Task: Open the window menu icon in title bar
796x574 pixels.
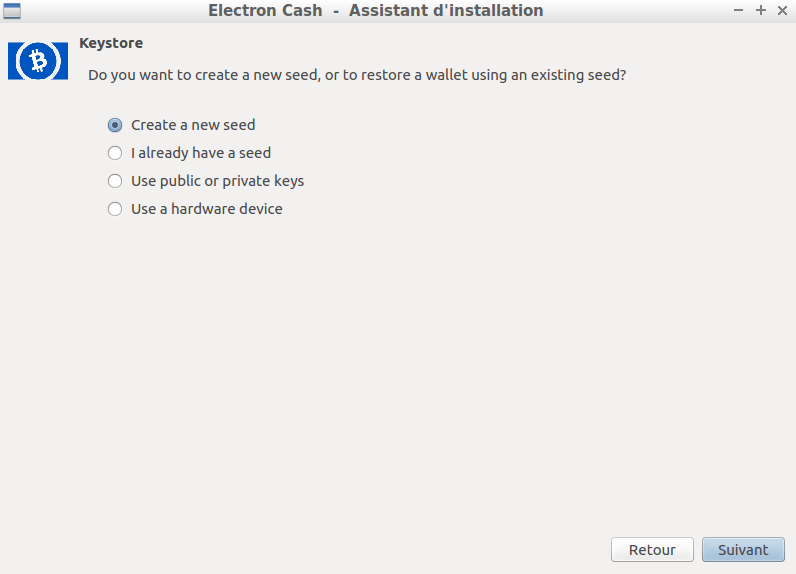Action: [x=12, y=11]
